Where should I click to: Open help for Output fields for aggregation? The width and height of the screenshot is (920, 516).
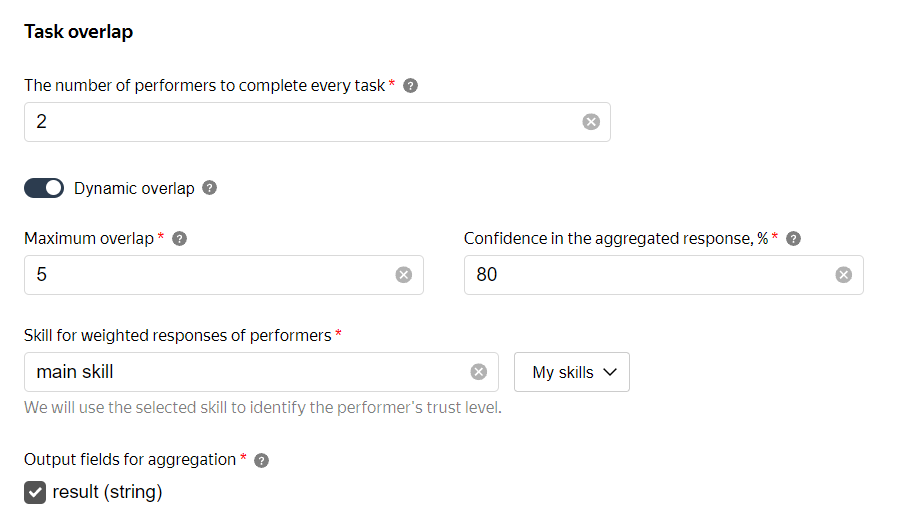click(x=262, y=460)
